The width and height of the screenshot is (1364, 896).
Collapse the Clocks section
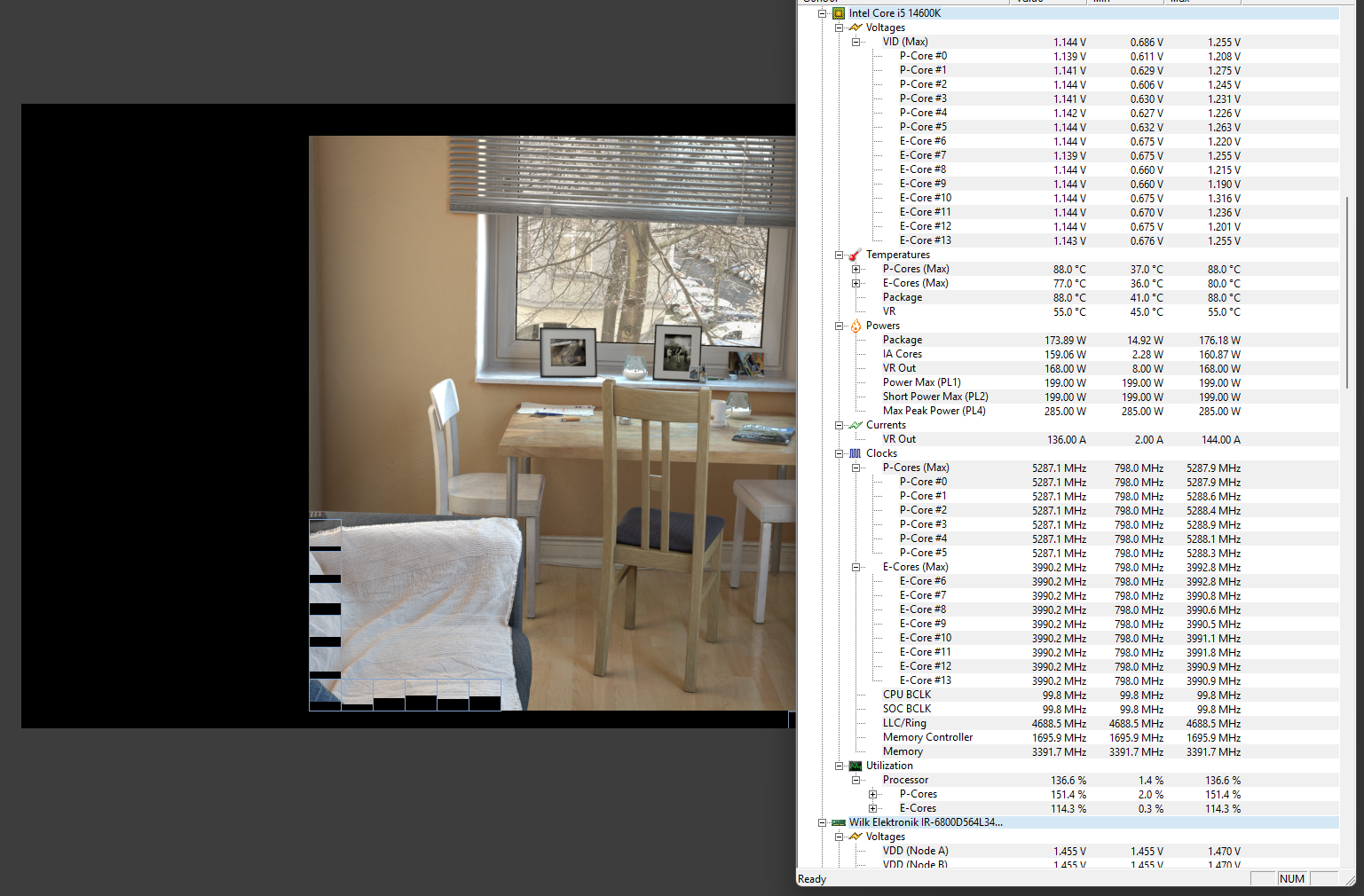click(x=840, y=453)
